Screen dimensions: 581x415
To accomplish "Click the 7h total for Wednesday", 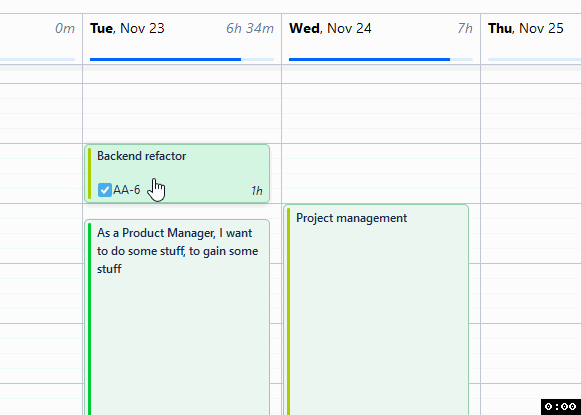I will [x=465, y=29].
